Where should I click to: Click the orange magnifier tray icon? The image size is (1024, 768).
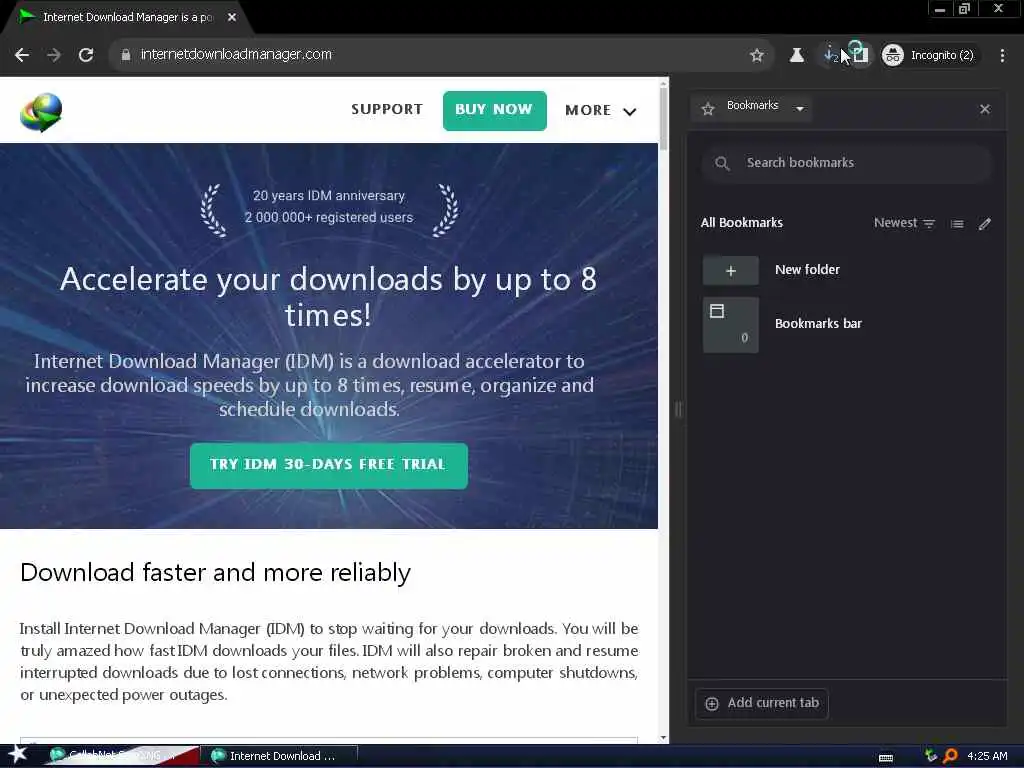click(950, 756)
